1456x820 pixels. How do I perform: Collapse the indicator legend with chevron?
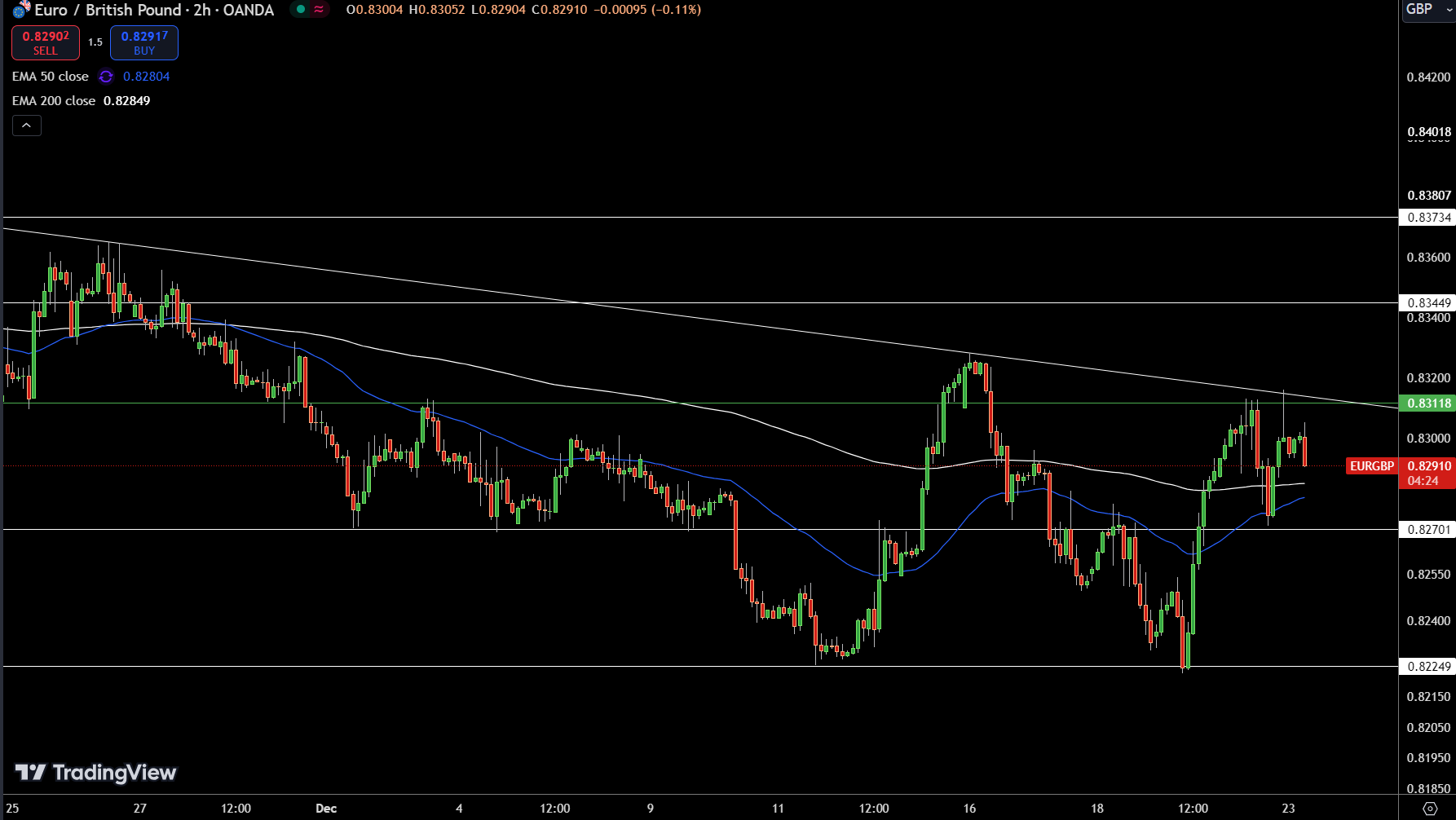(27, 126)
